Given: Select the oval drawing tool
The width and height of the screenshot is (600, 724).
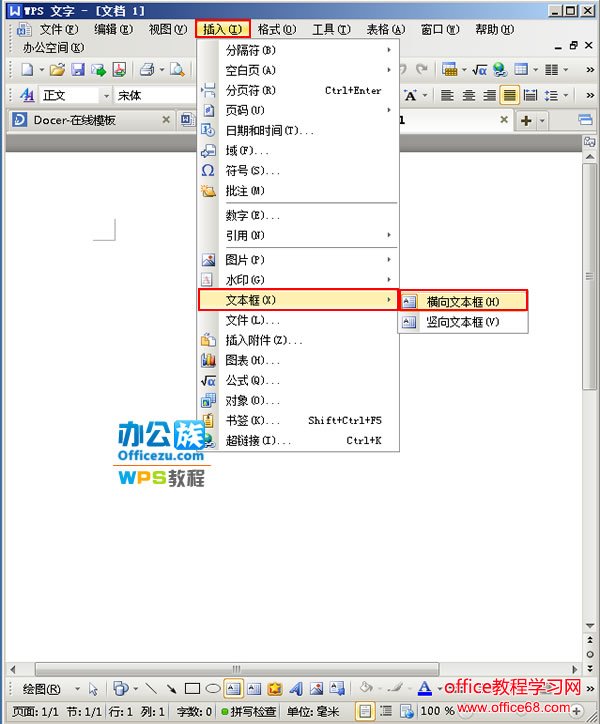Looking at the screenshot, I should coord(212,689).
